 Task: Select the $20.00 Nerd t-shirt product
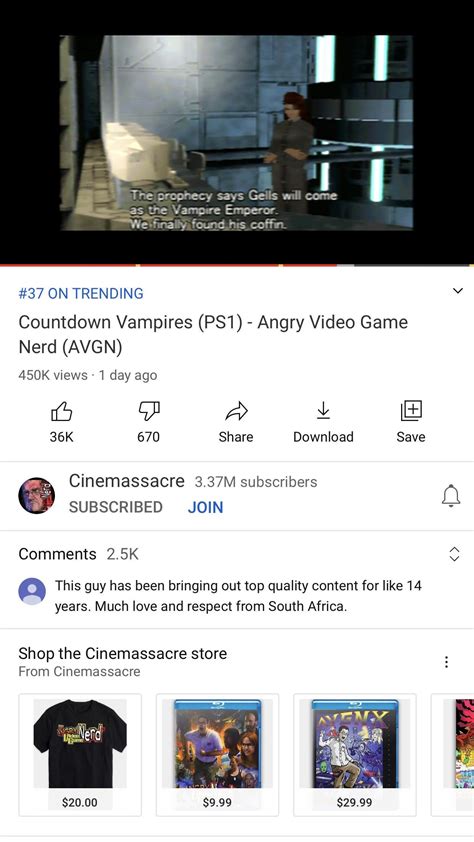[80, 754]
